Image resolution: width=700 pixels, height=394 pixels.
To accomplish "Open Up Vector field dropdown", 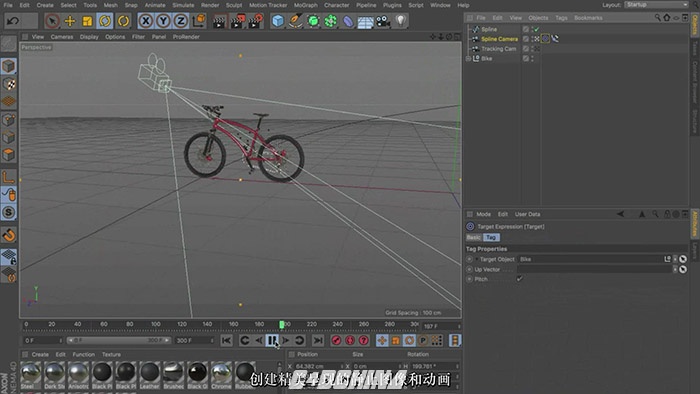I will coord(675,269).
